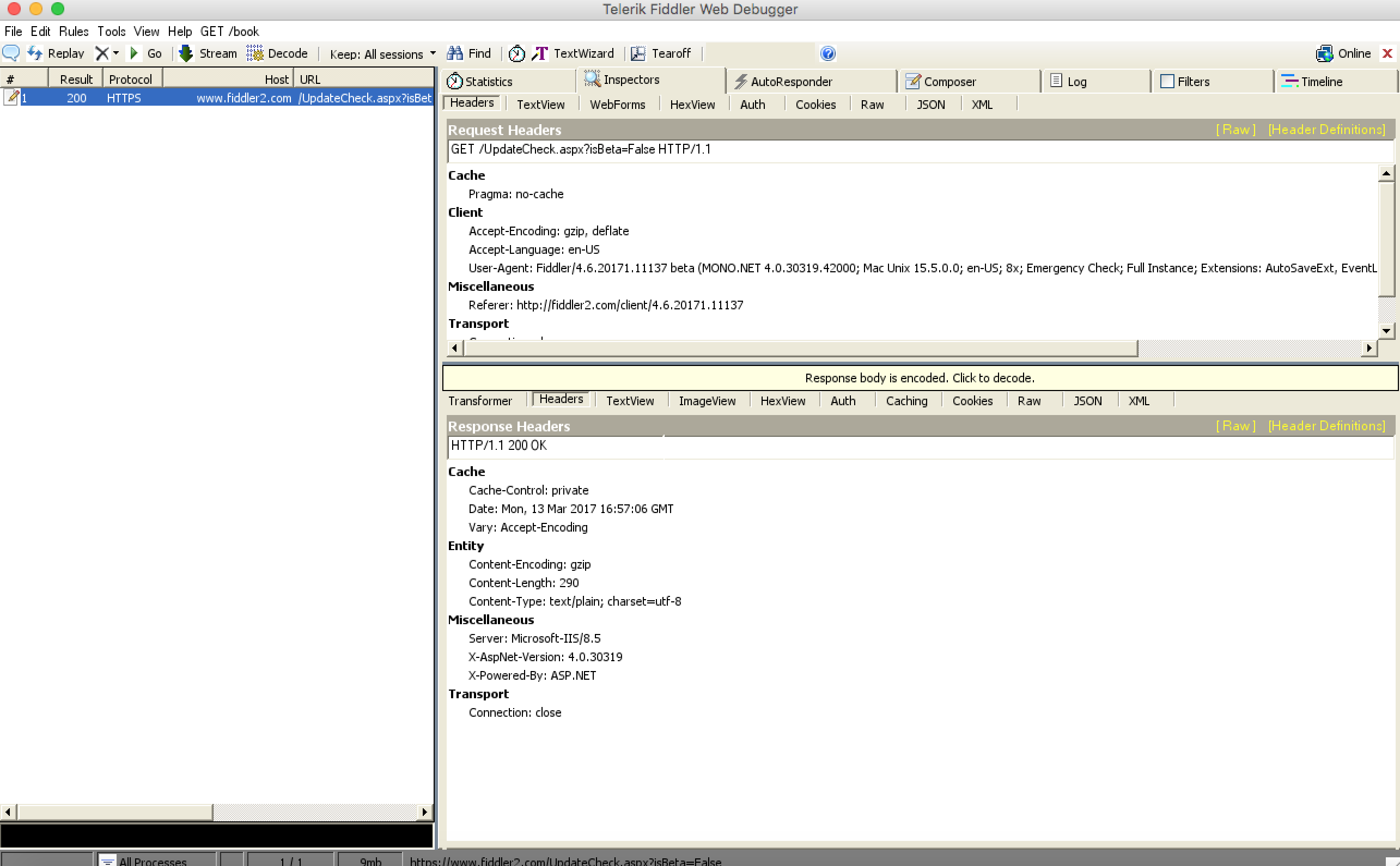Click the Raw link in Request Headers
1400x866 pixels.
click(x=1235, y=130)
